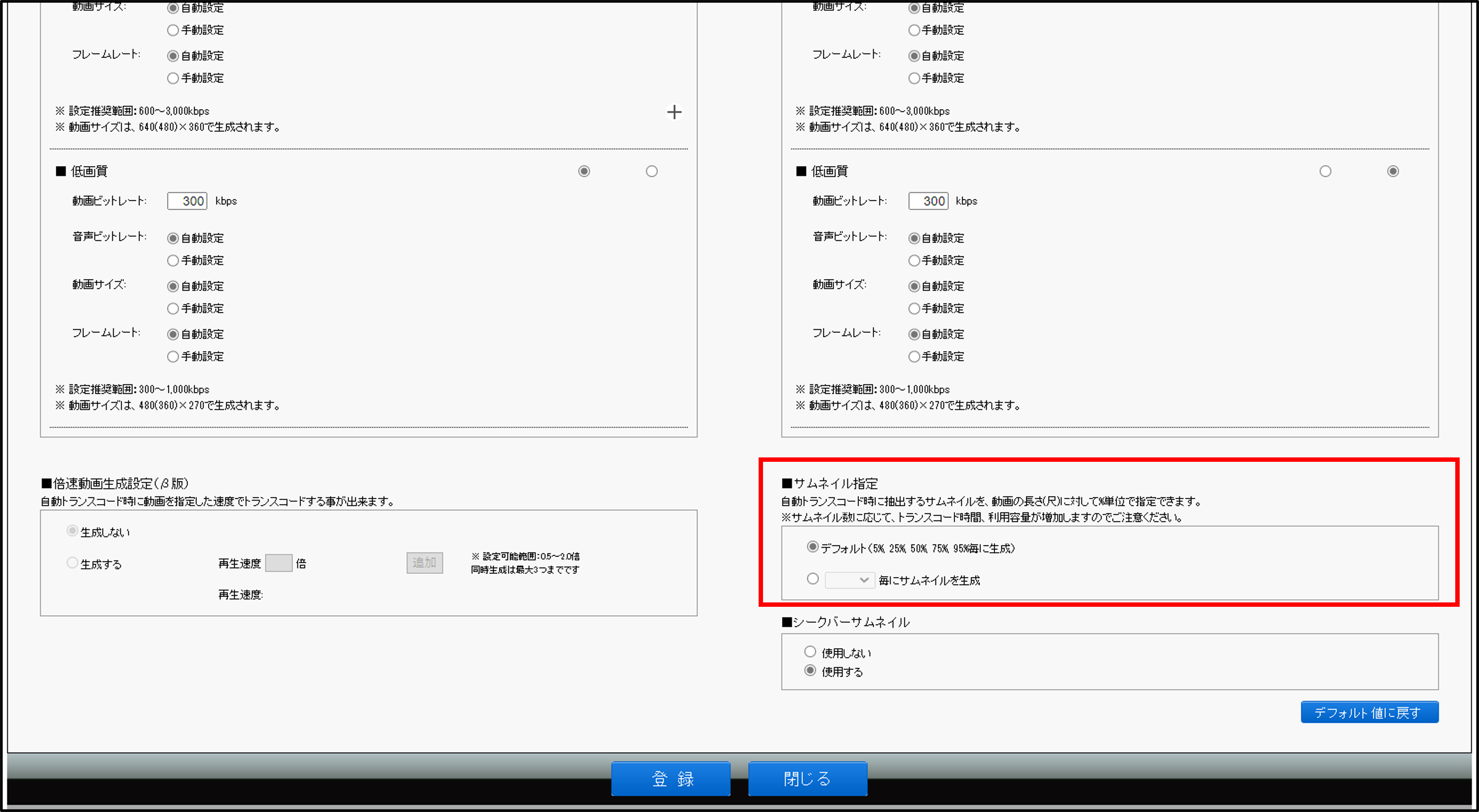Viewport: 1479px width, 812px height.
Task: Select デフォルト thumbnail generation radio
Action: click(812, 547)
